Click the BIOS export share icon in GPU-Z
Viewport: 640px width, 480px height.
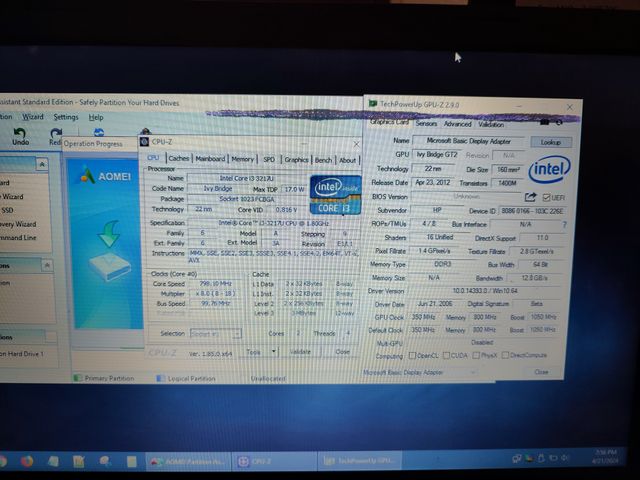(530, 198)
